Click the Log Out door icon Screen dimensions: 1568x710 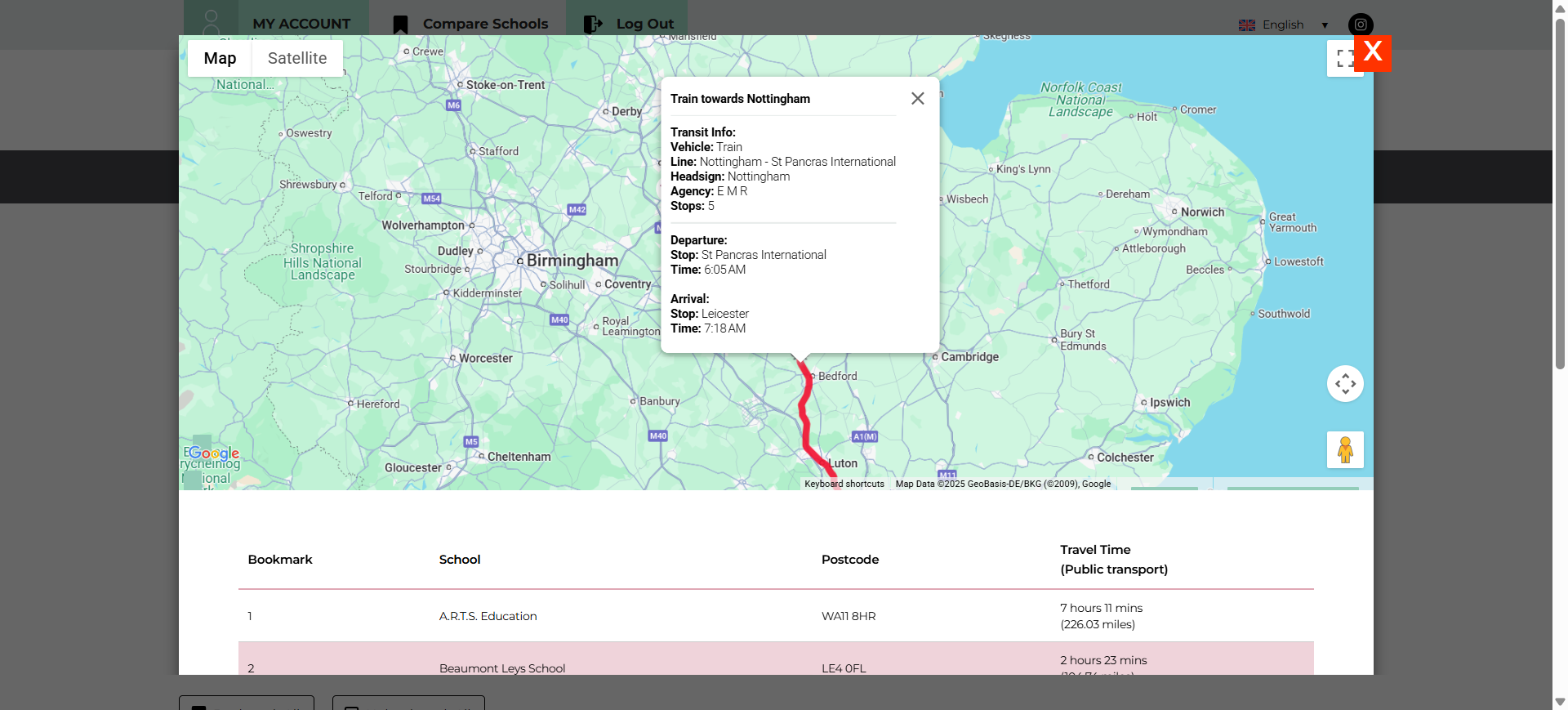(x=592, y=25)
